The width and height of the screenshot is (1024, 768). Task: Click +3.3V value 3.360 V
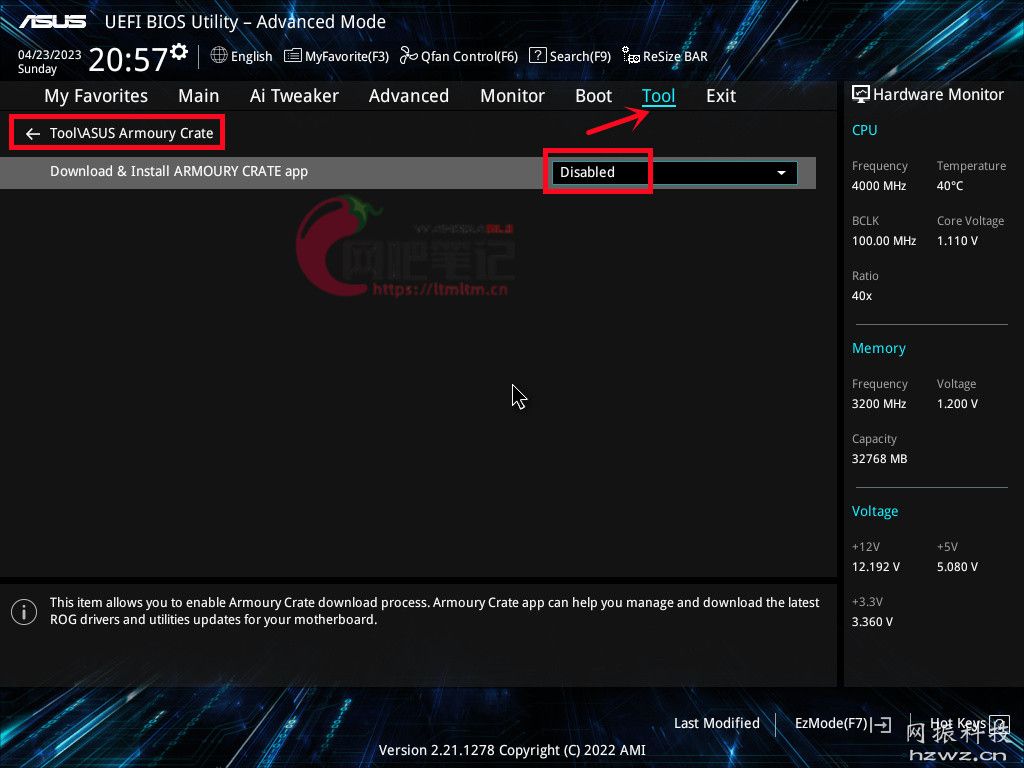[872, 622]
